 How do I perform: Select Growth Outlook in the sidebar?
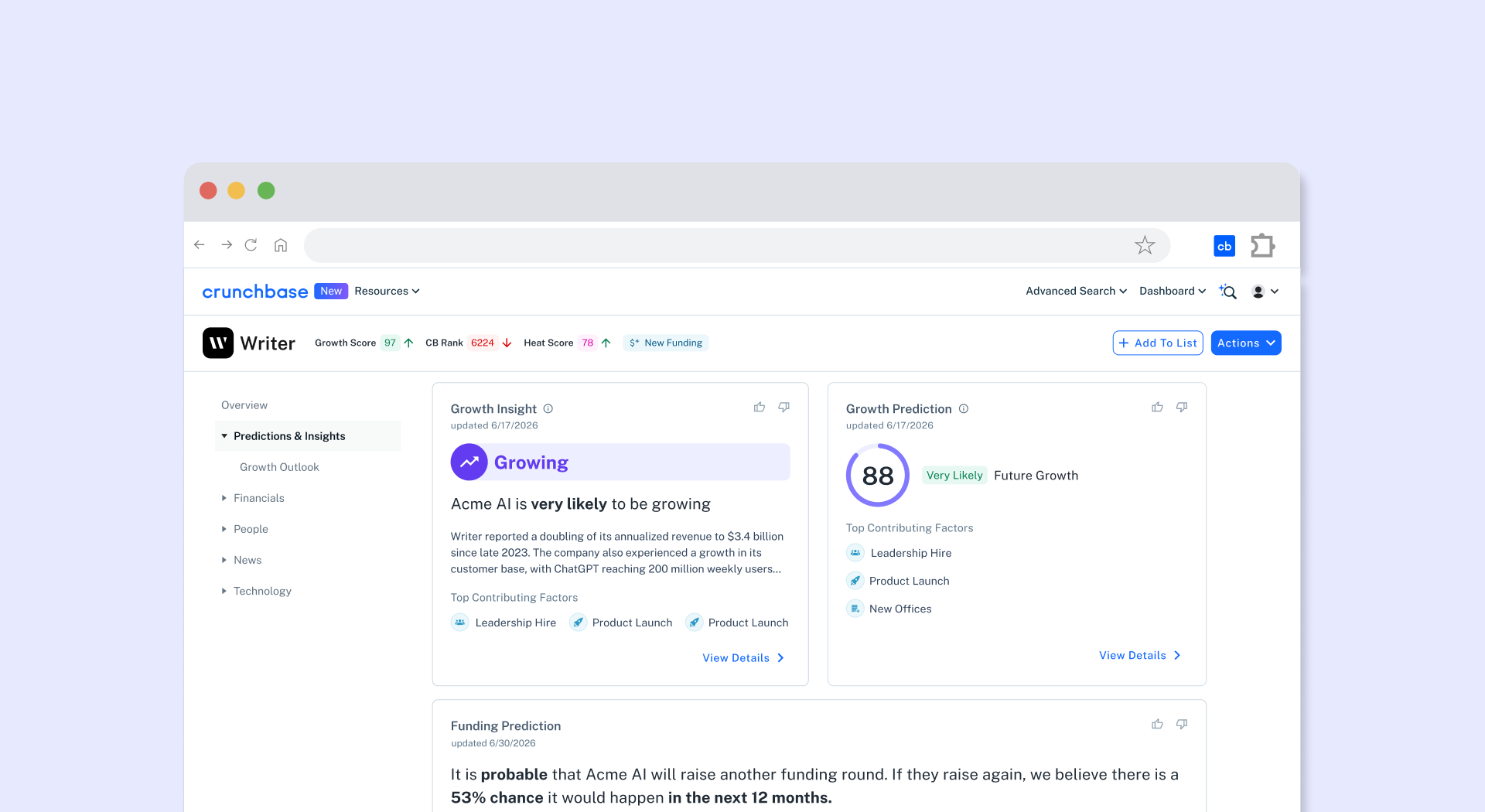[x=279, y=467]
